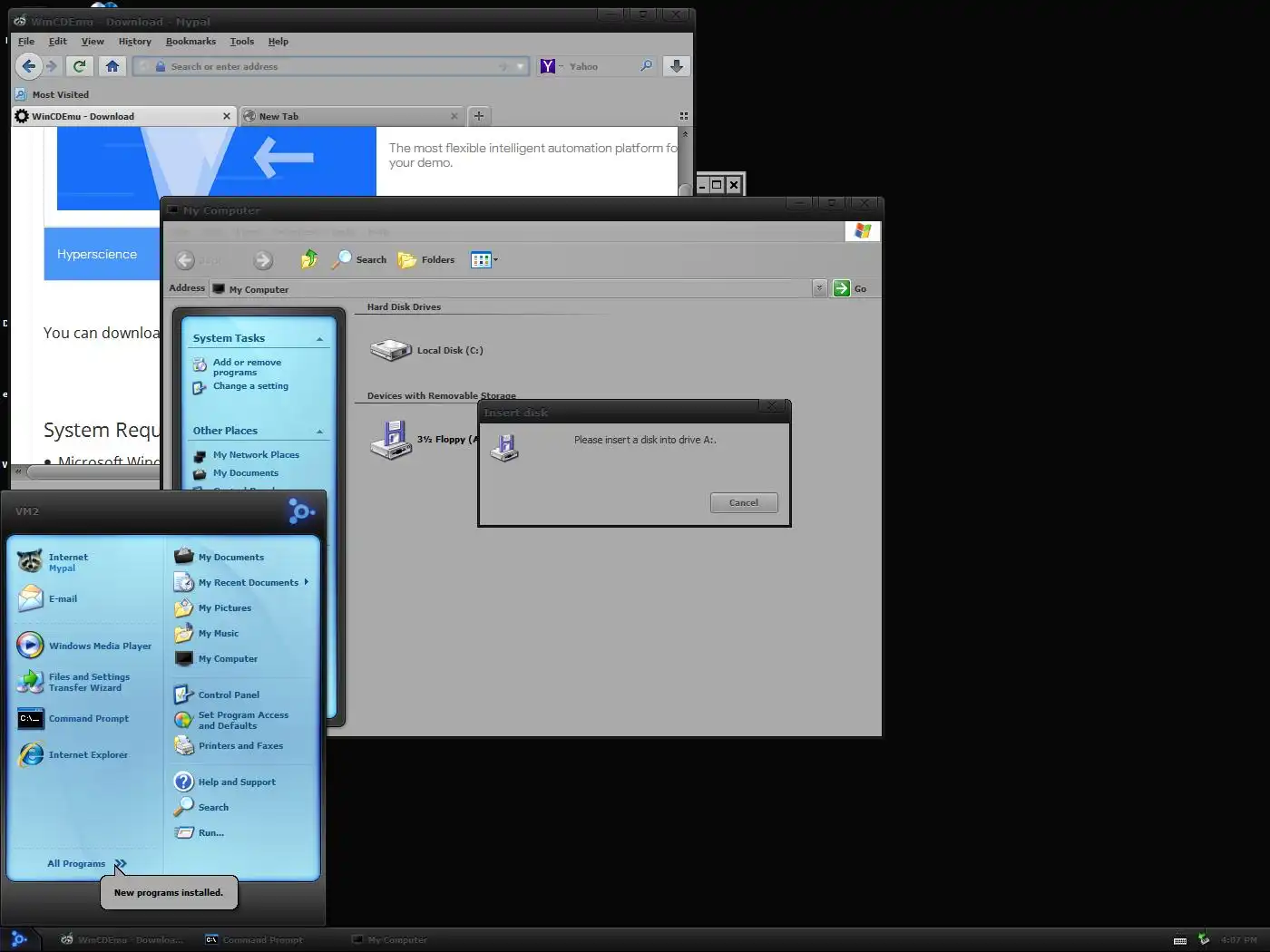Open E-mail from Start menu
This screenshot has height=952, width=1270.
point(83,598)
